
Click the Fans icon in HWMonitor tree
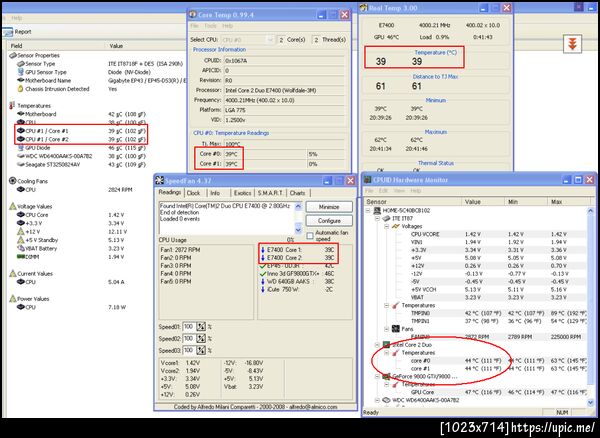click(396, 329)
